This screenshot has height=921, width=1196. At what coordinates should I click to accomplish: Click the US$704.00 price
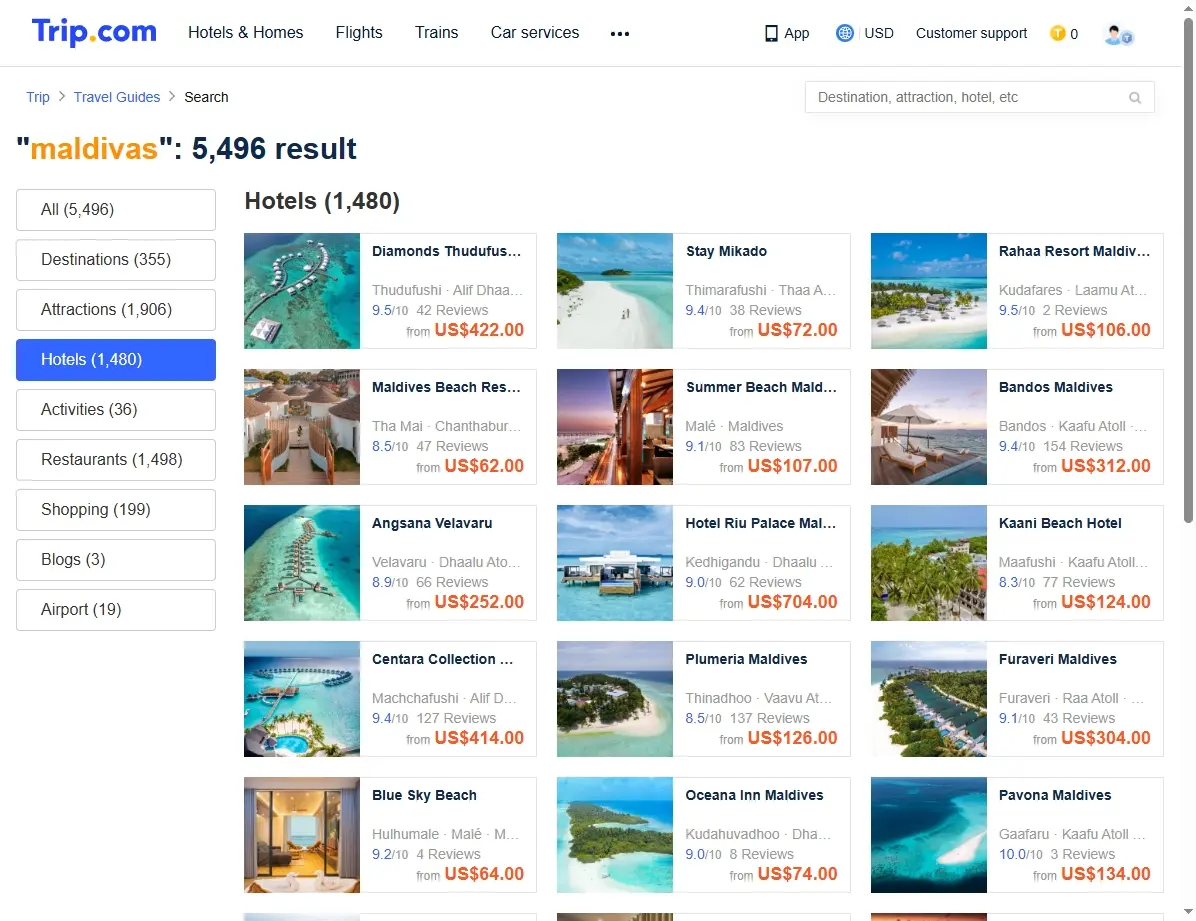click(793, 602)
